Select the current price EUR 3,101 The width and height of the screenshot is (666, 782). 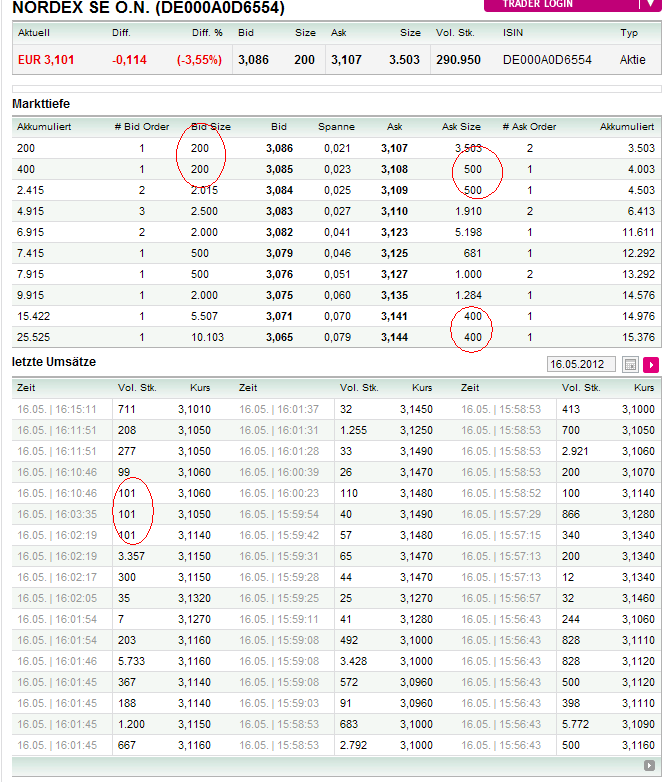(46, 60)
